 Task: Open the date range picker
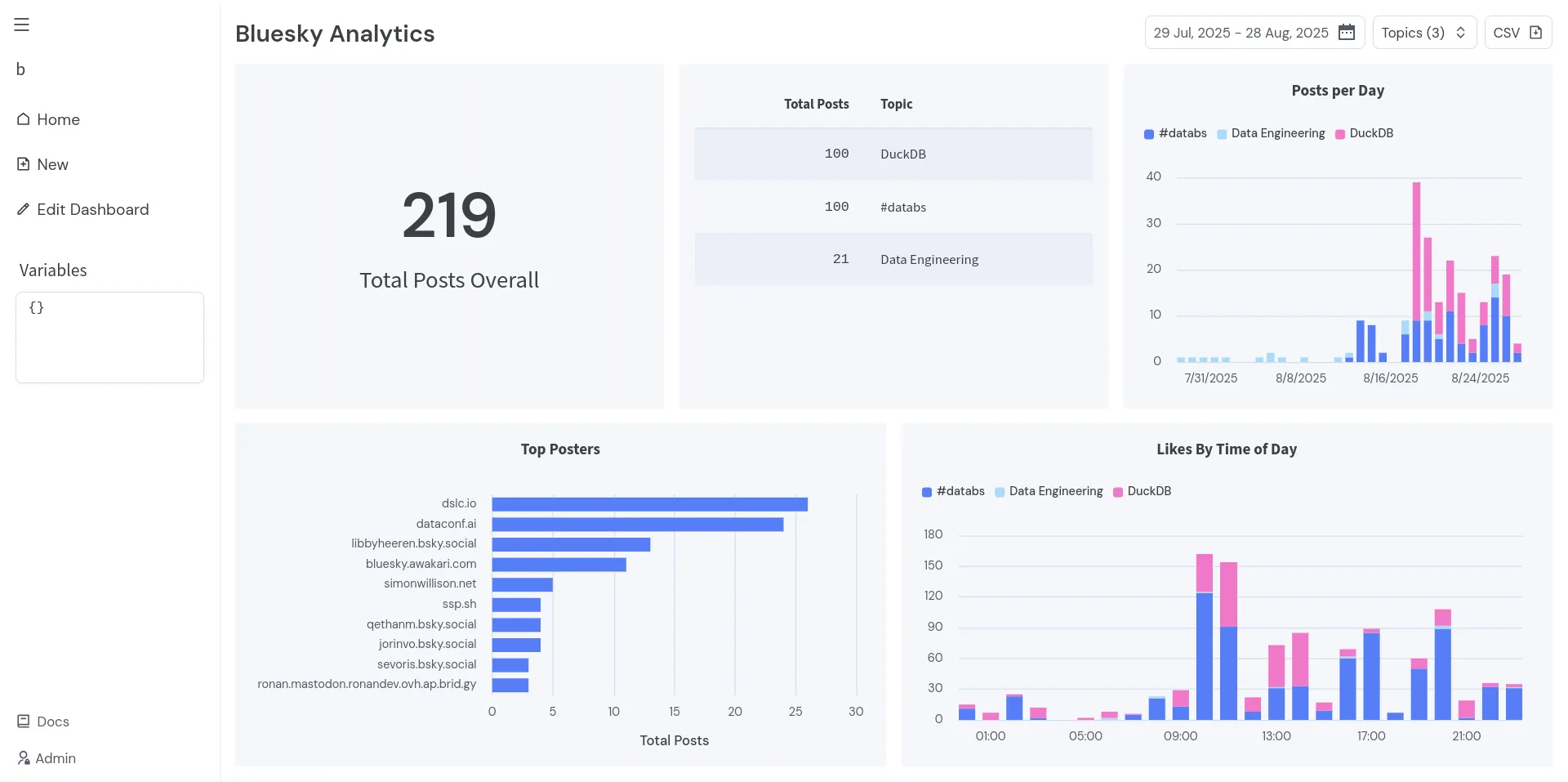tap(1241, 33)
